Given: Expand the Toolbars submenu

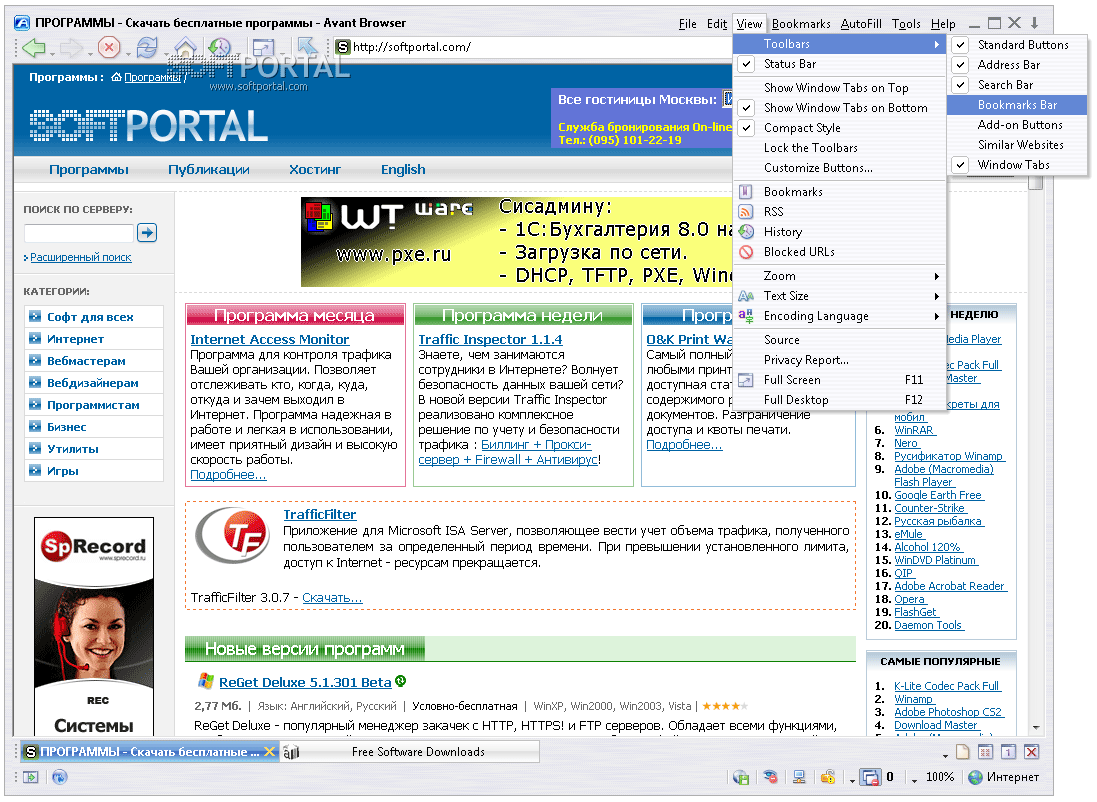Looking at the screenshot, I should tap(839, 44).
